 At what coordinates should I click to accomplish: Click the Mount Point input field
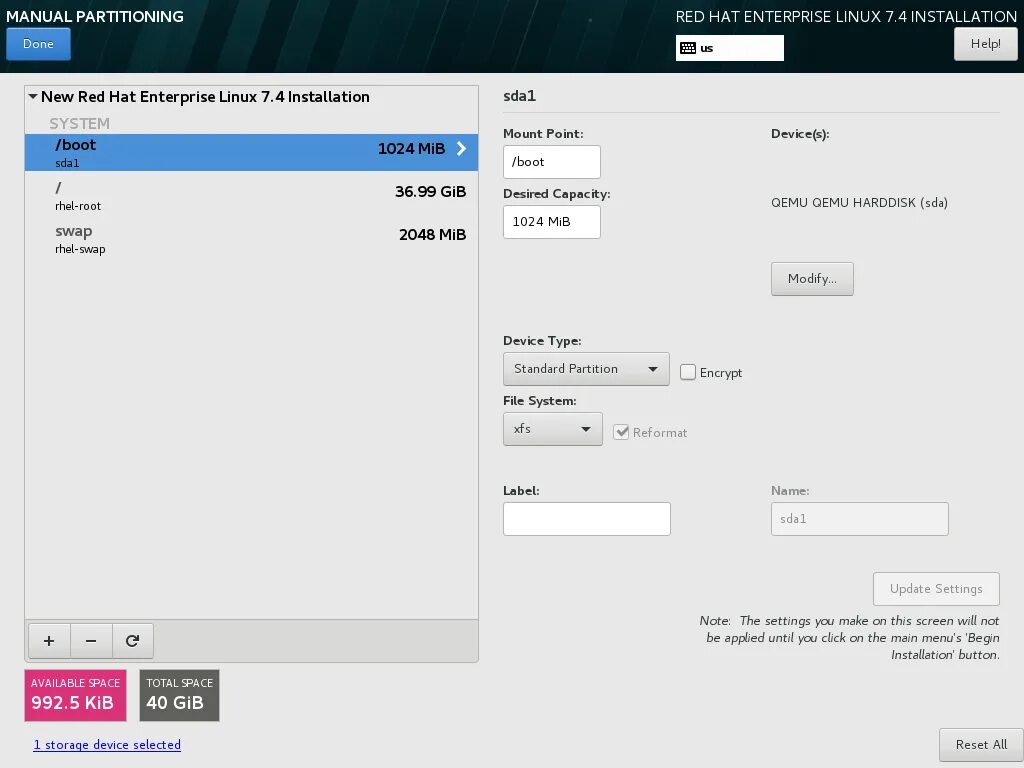pos(552,162)
